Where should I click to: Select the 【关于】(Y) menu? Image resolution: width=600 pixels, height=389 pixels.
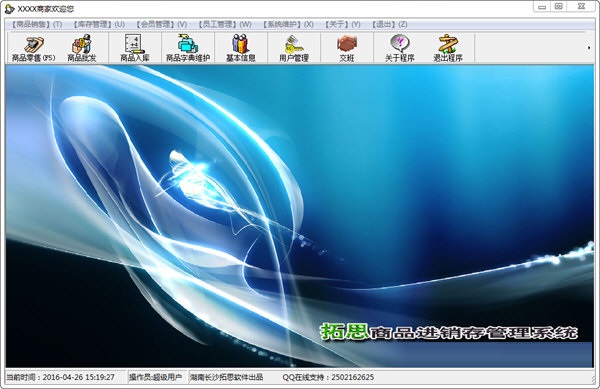click(342, 24)
